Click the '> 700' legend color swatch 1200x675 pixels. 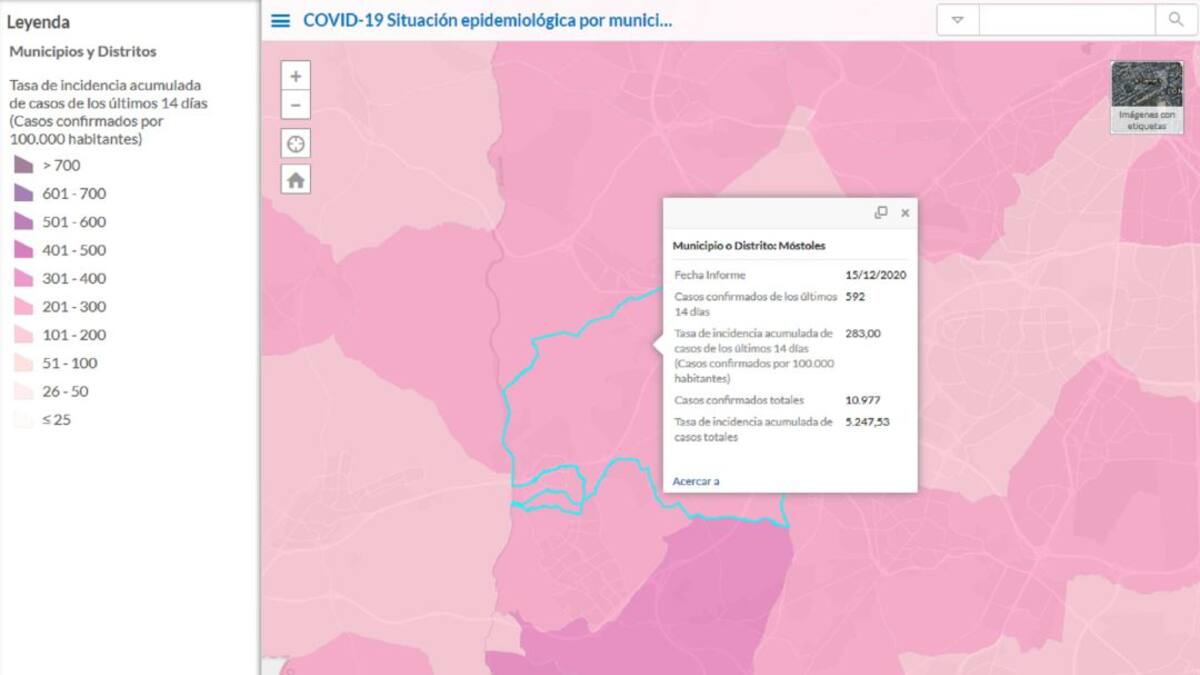point(23,165)
